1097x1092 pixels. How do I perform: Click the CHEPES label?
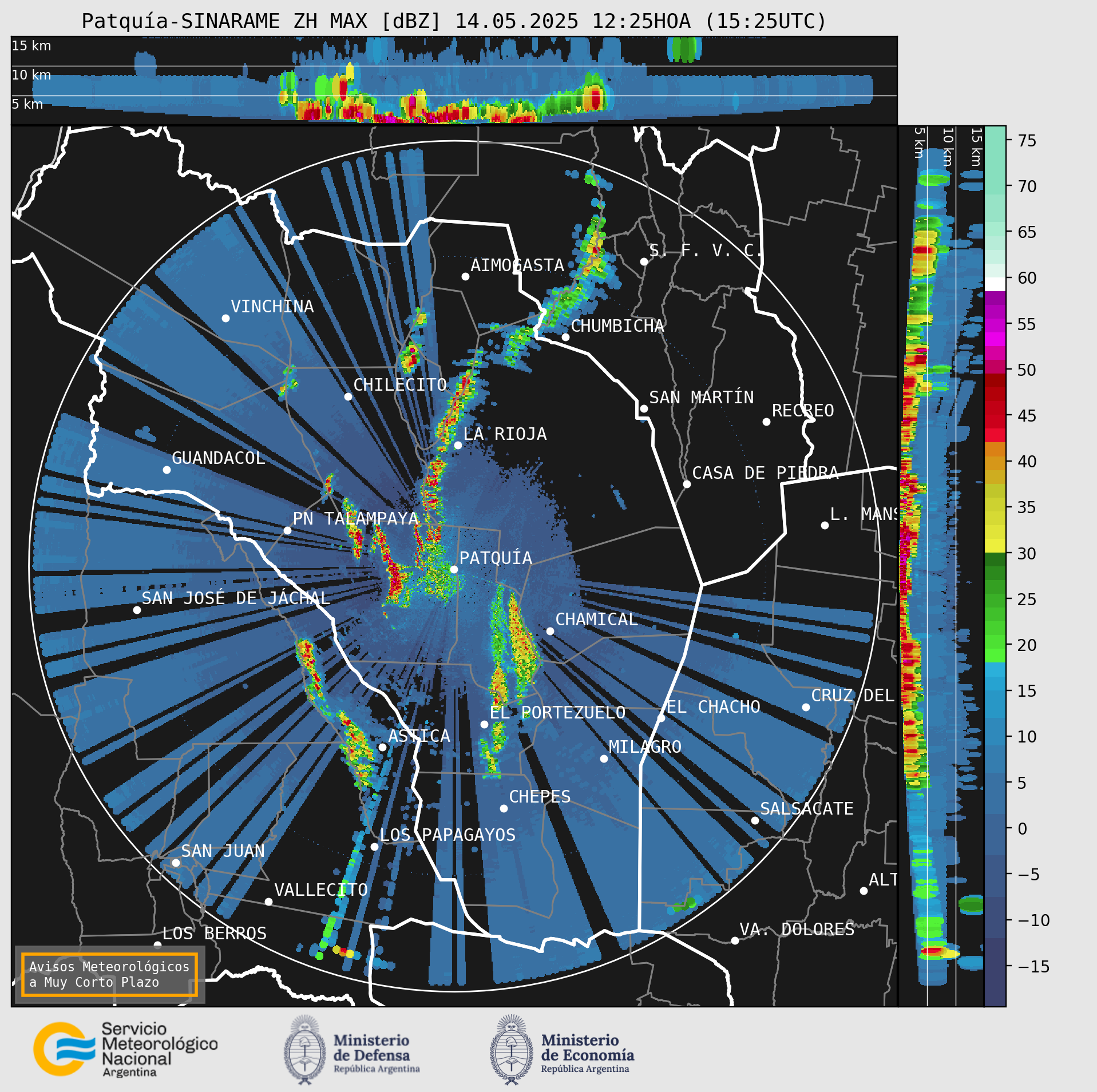point(540,796)
